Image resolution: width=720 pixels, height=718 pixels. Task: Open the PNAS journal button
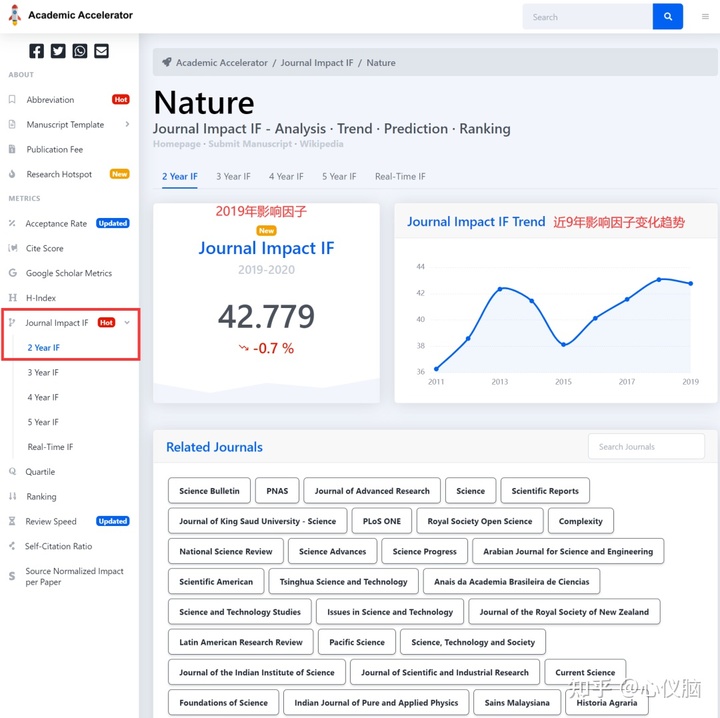point(277,491)
